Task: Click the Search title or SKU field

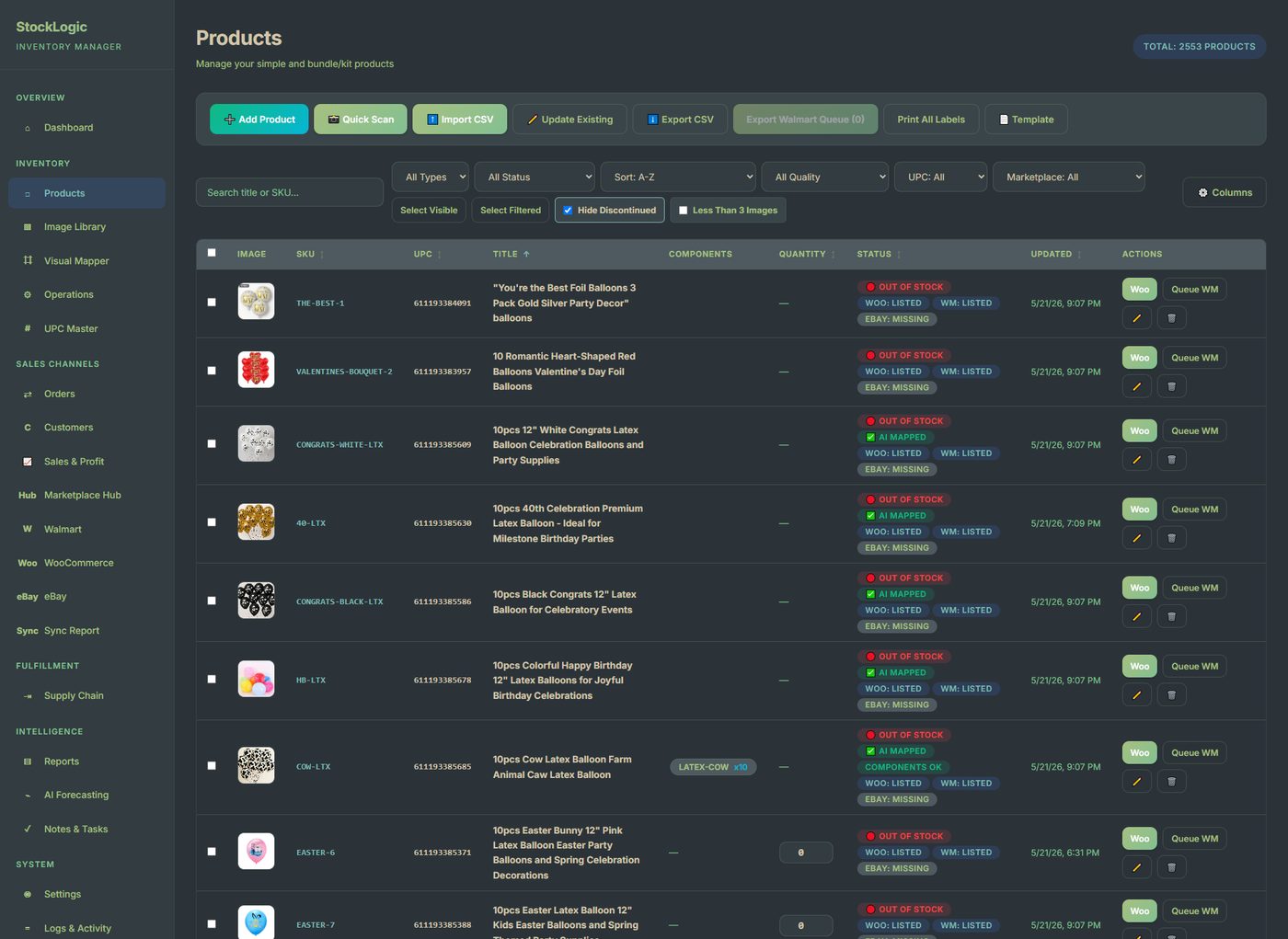Action: tap(289, 192)
